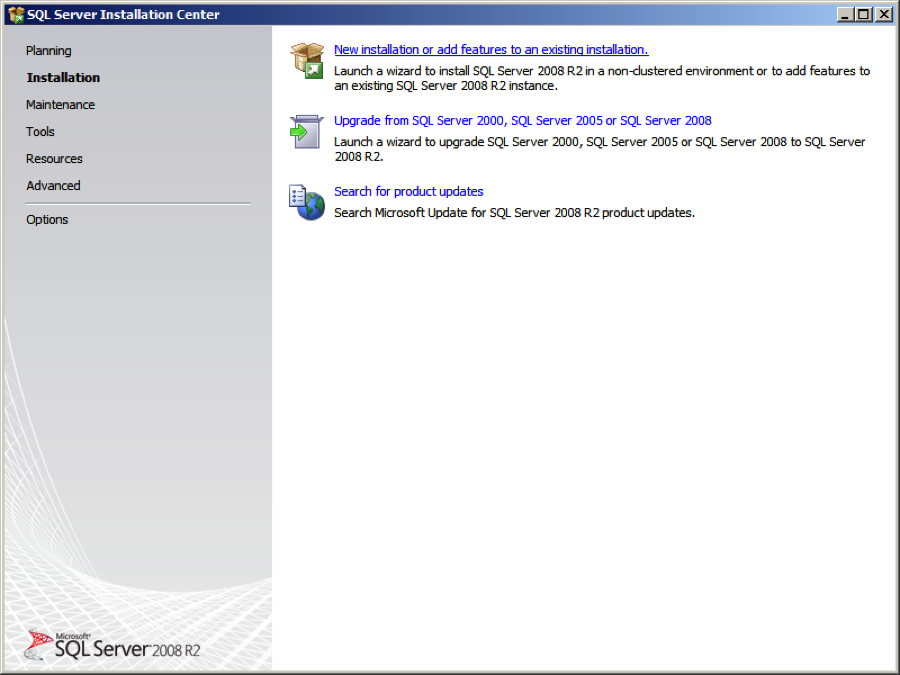Select the Installation section

click(x=63, y=77)
